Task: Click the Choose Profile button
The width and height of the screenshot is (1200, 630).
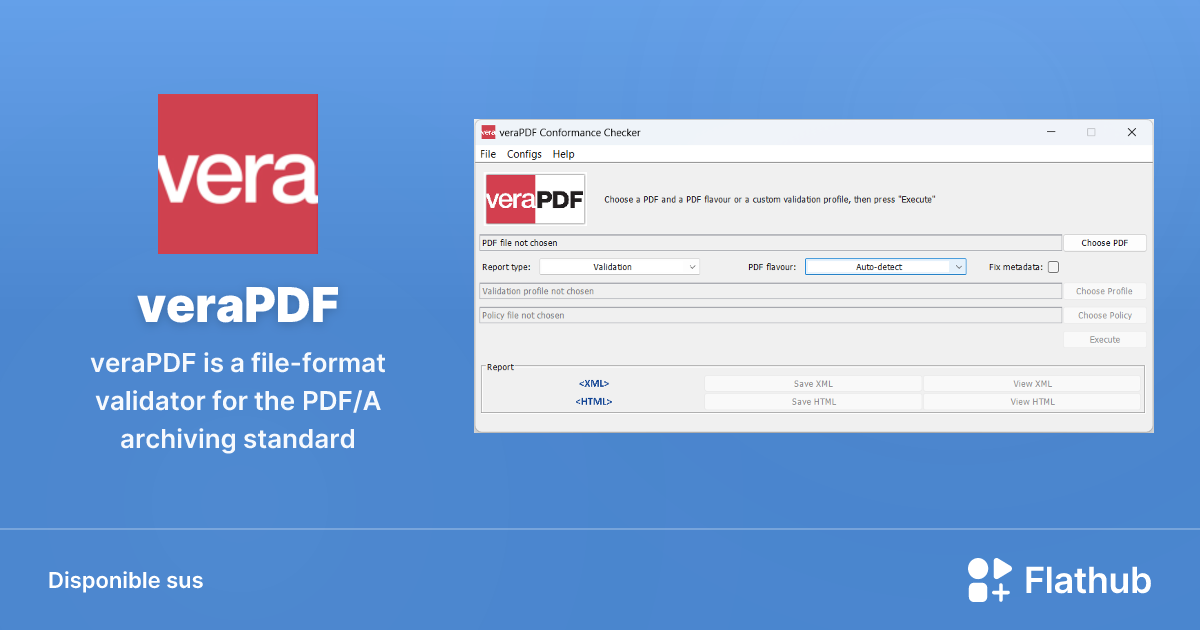Action: pyautogui.click(x=1104, y=291)
